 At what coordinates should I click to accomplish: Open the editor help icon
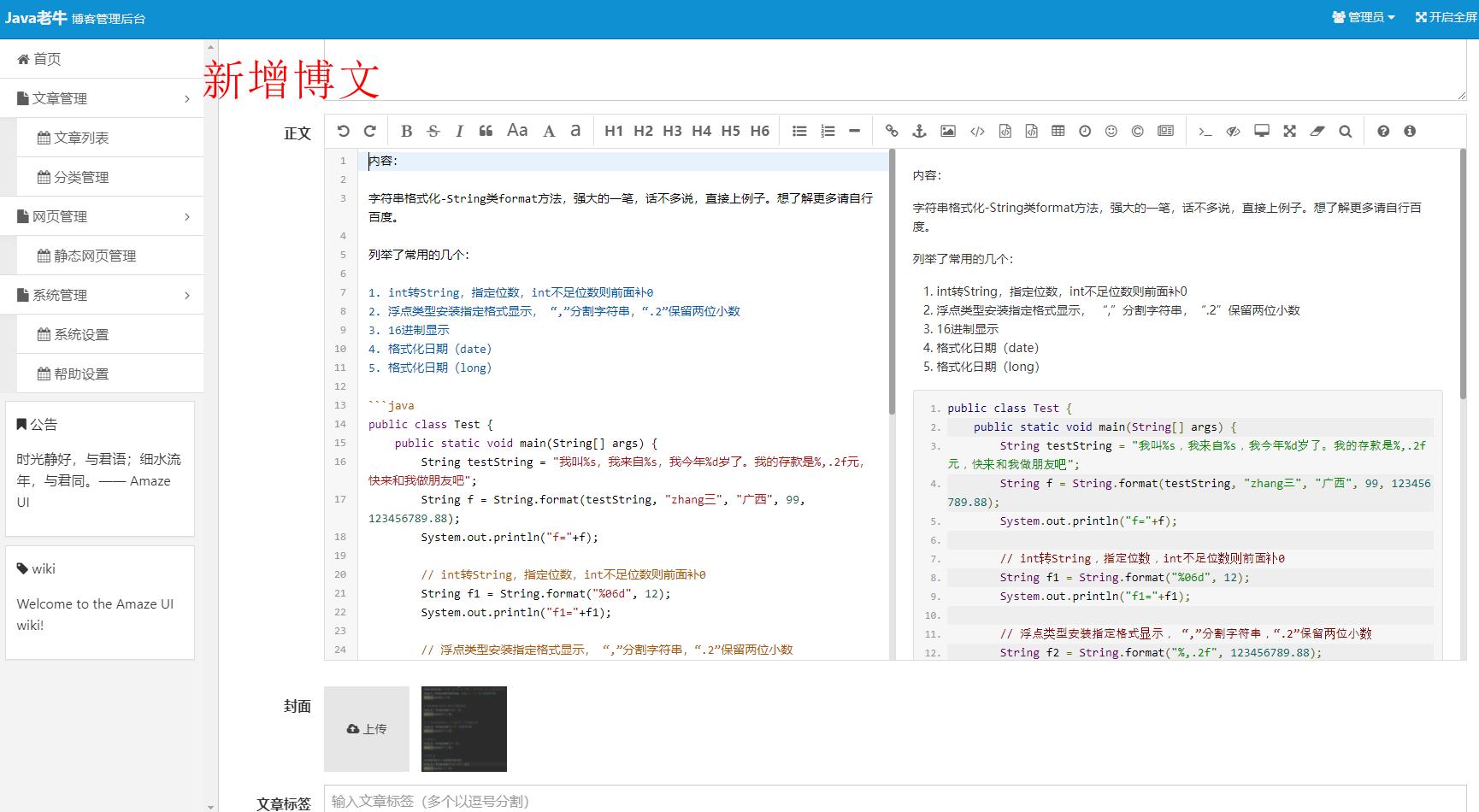coord(1383,131)
